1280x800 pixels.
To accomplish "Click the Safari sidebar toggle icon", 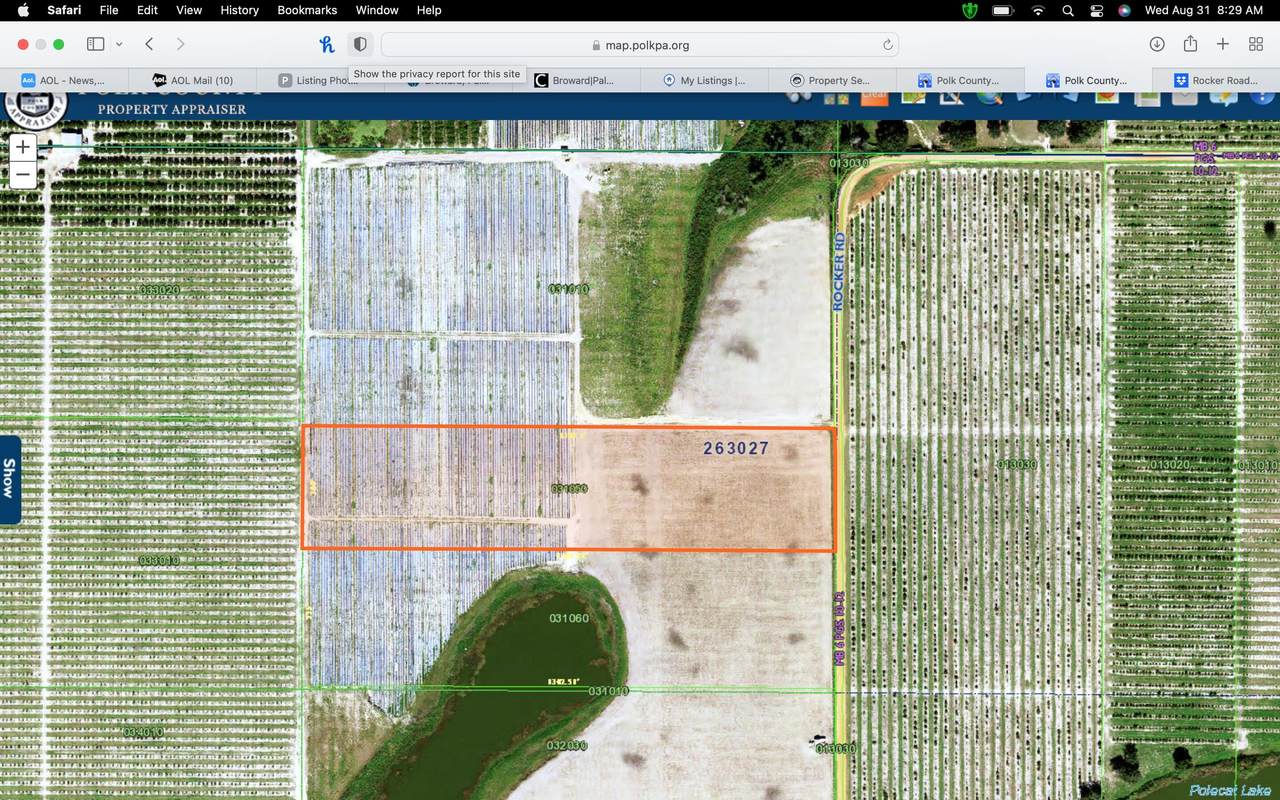I will point(96,44).
